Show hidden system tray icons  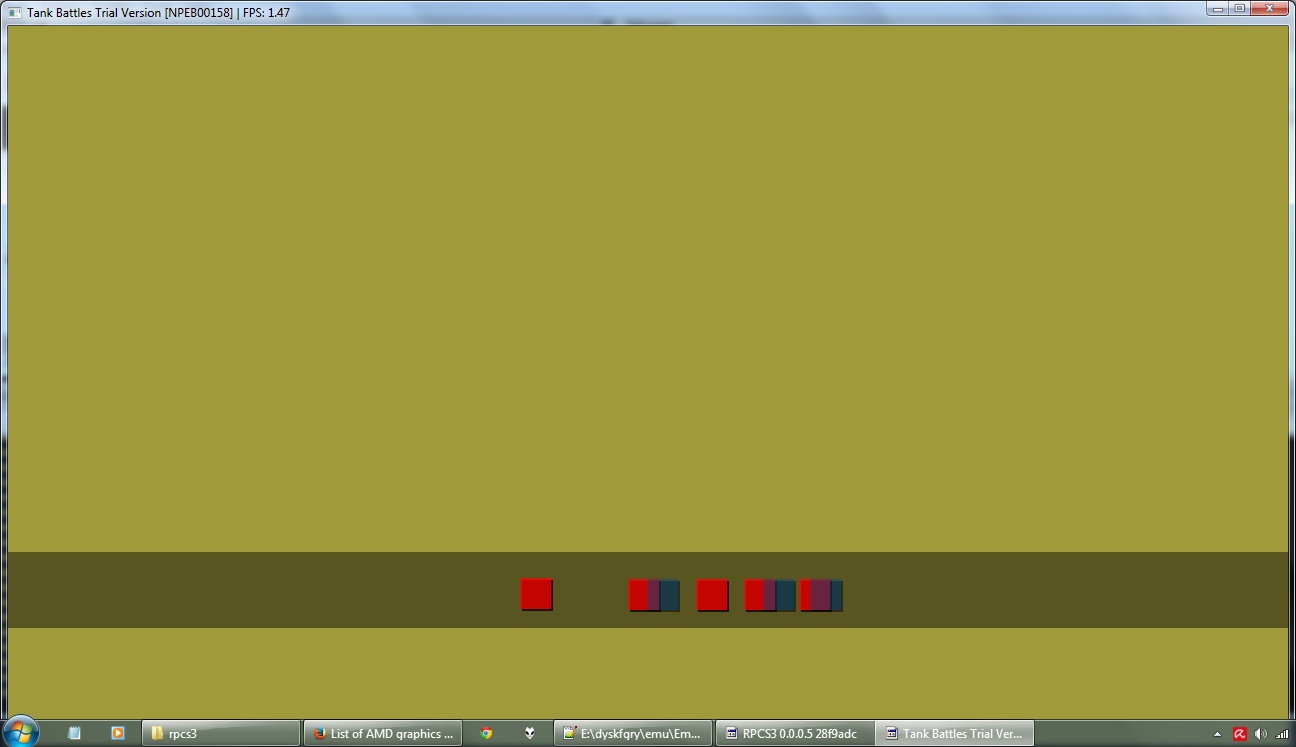coord(1217,734)
